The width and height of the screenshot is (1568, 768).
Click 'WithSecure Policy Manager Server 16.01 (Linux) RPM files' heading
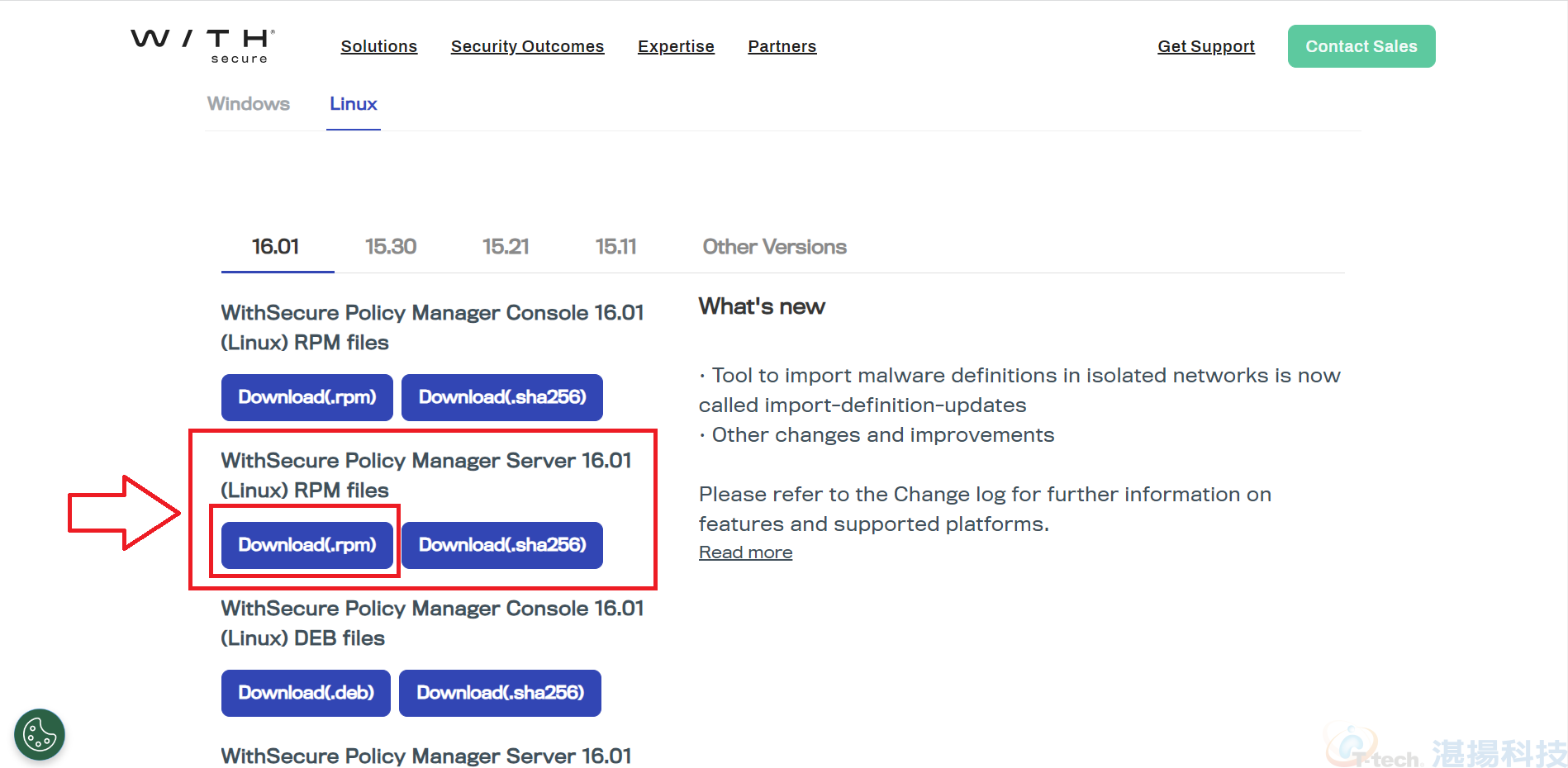point(426,476)
